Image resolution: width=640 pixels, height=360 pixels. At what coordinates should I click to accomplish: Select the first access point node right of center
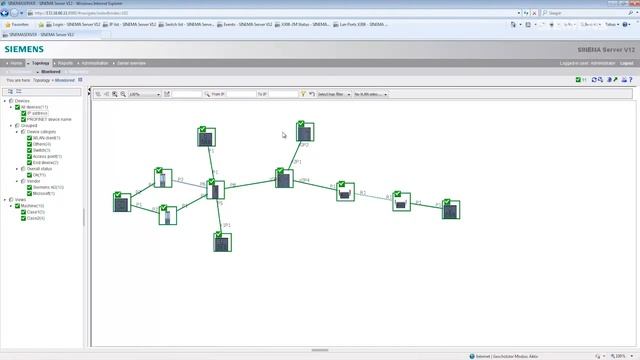(x=345, y=192)
